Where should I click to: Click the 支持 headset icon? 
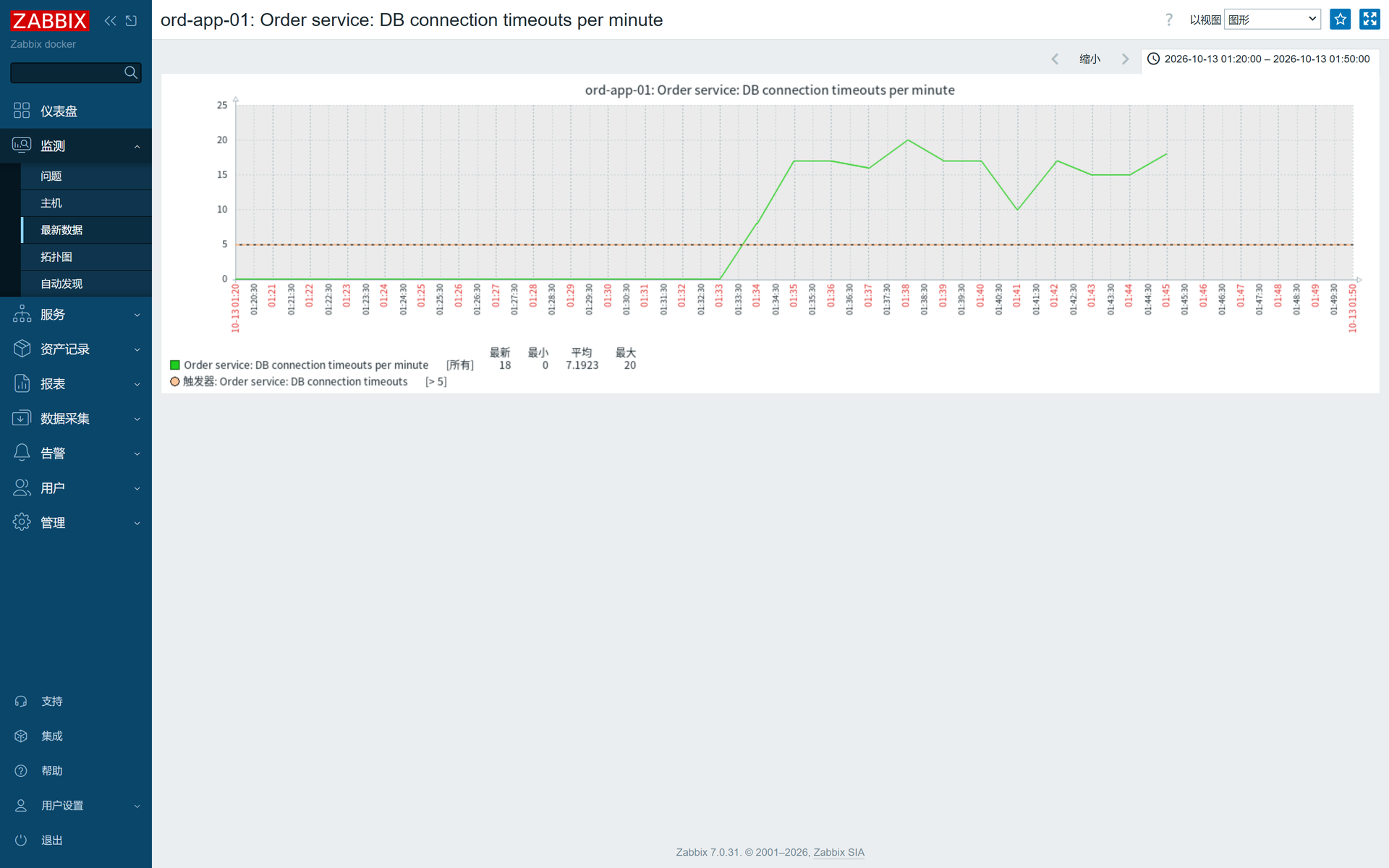(21, 702)
